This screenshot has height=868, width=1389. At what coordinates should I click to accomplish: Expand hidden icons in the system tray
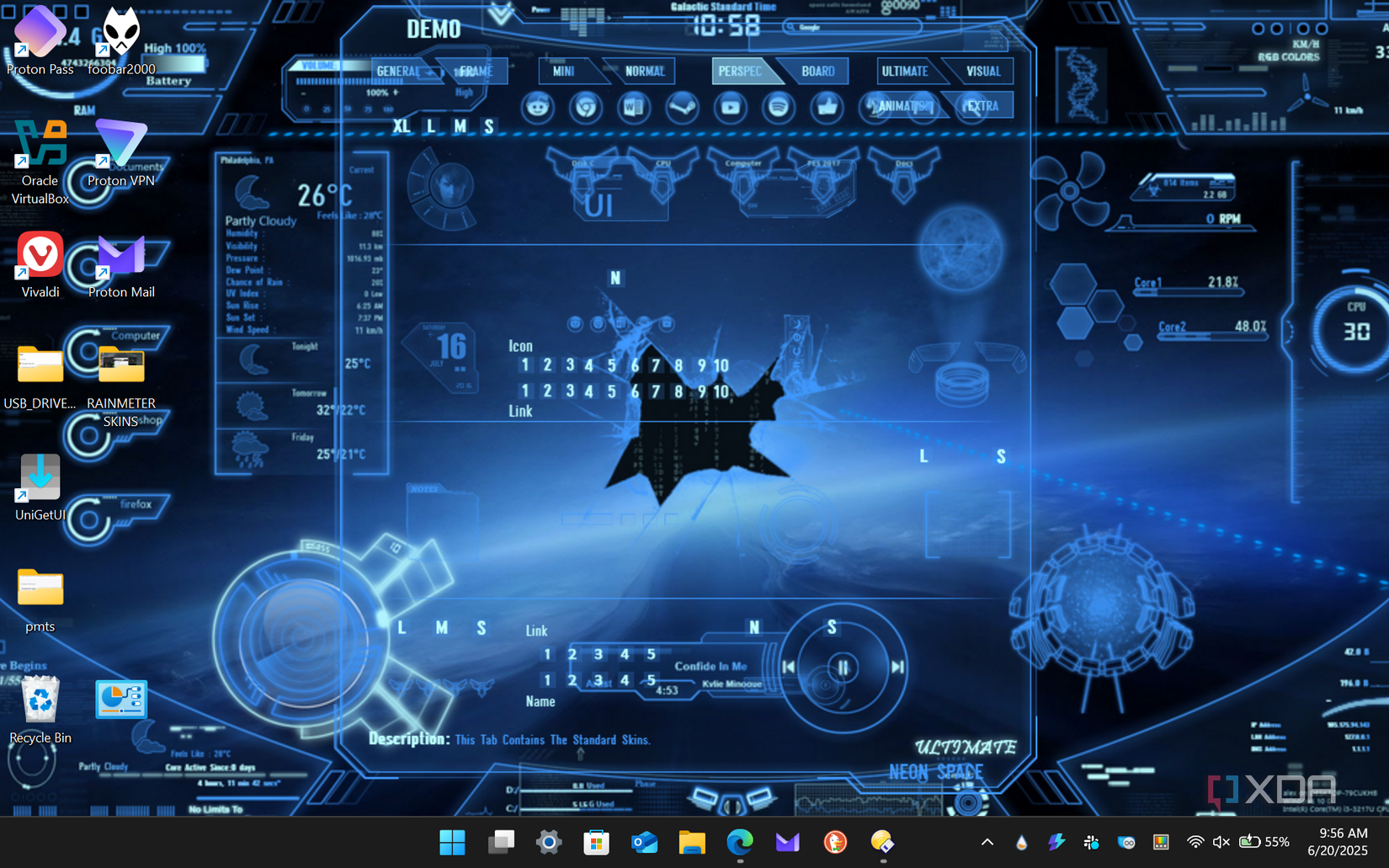click(986, 842)
